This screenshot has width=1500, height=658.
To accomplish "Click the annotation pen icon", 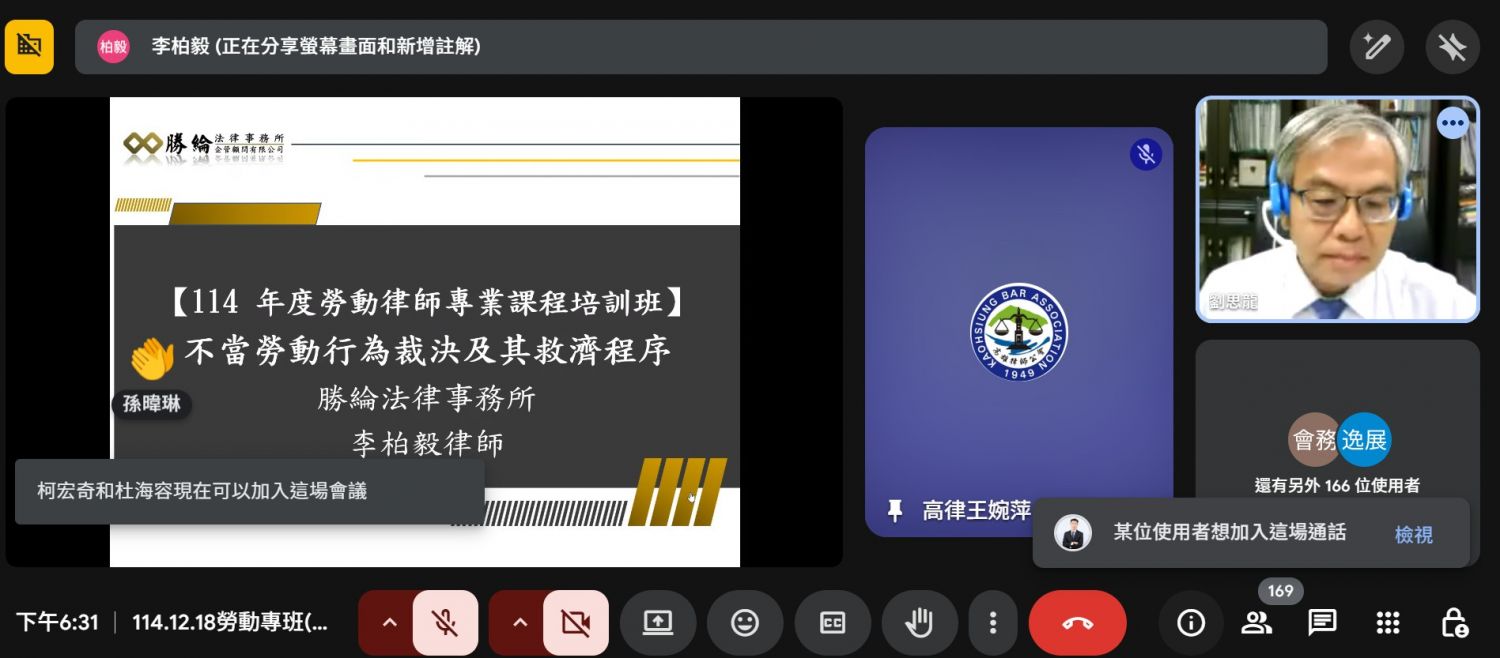I will click(x=1377, y=47).
